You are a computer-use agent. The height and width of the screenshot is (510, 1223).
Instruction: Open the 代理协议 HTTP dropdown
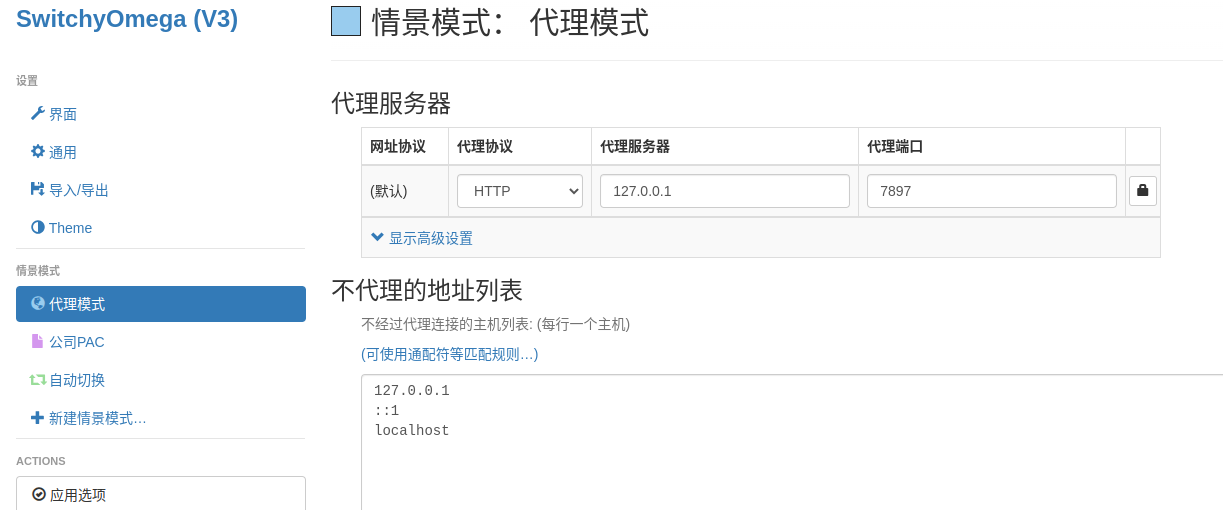(520, 191)
